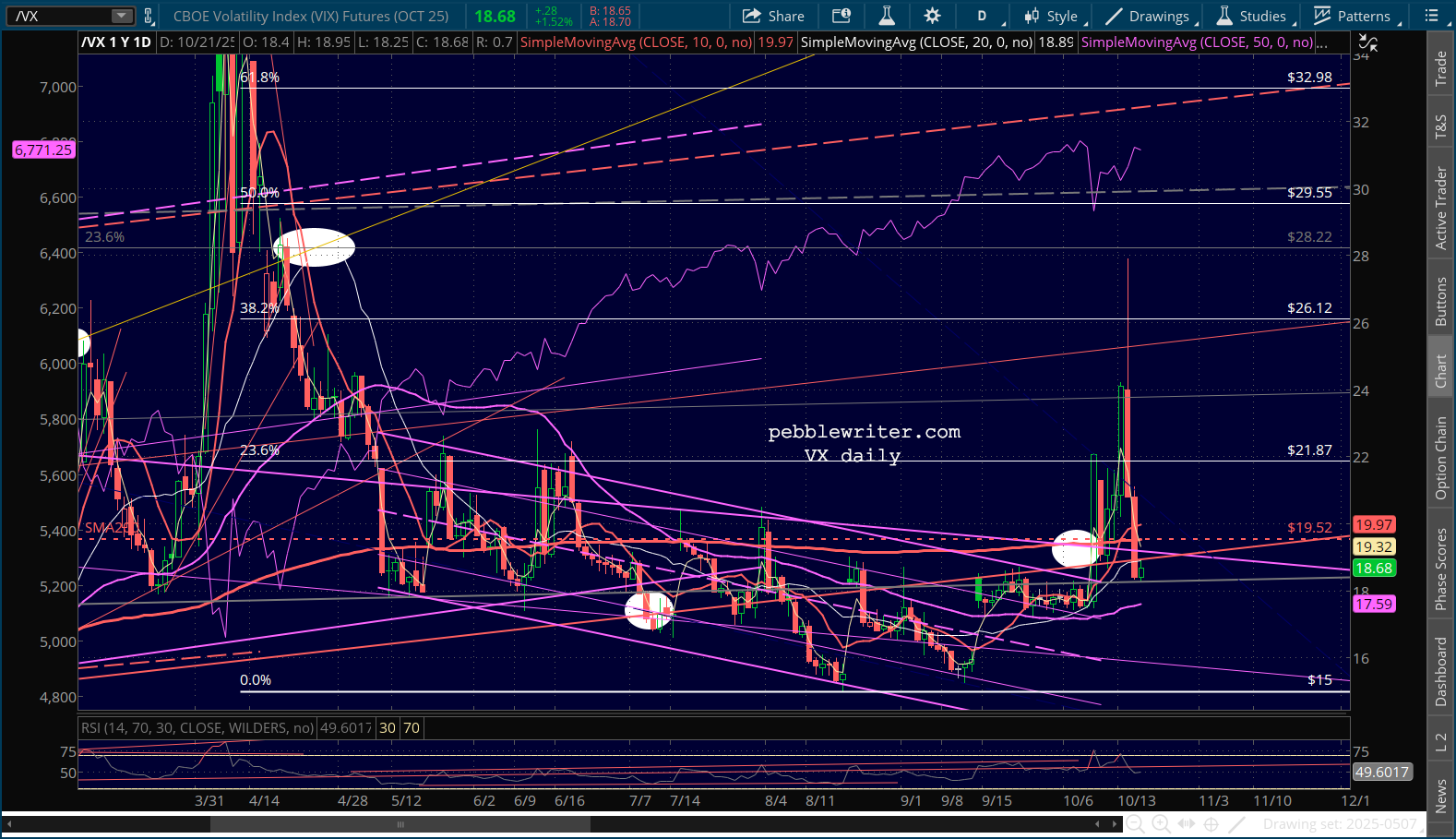Zoom out using the minus magnifier

[1136, 824]
